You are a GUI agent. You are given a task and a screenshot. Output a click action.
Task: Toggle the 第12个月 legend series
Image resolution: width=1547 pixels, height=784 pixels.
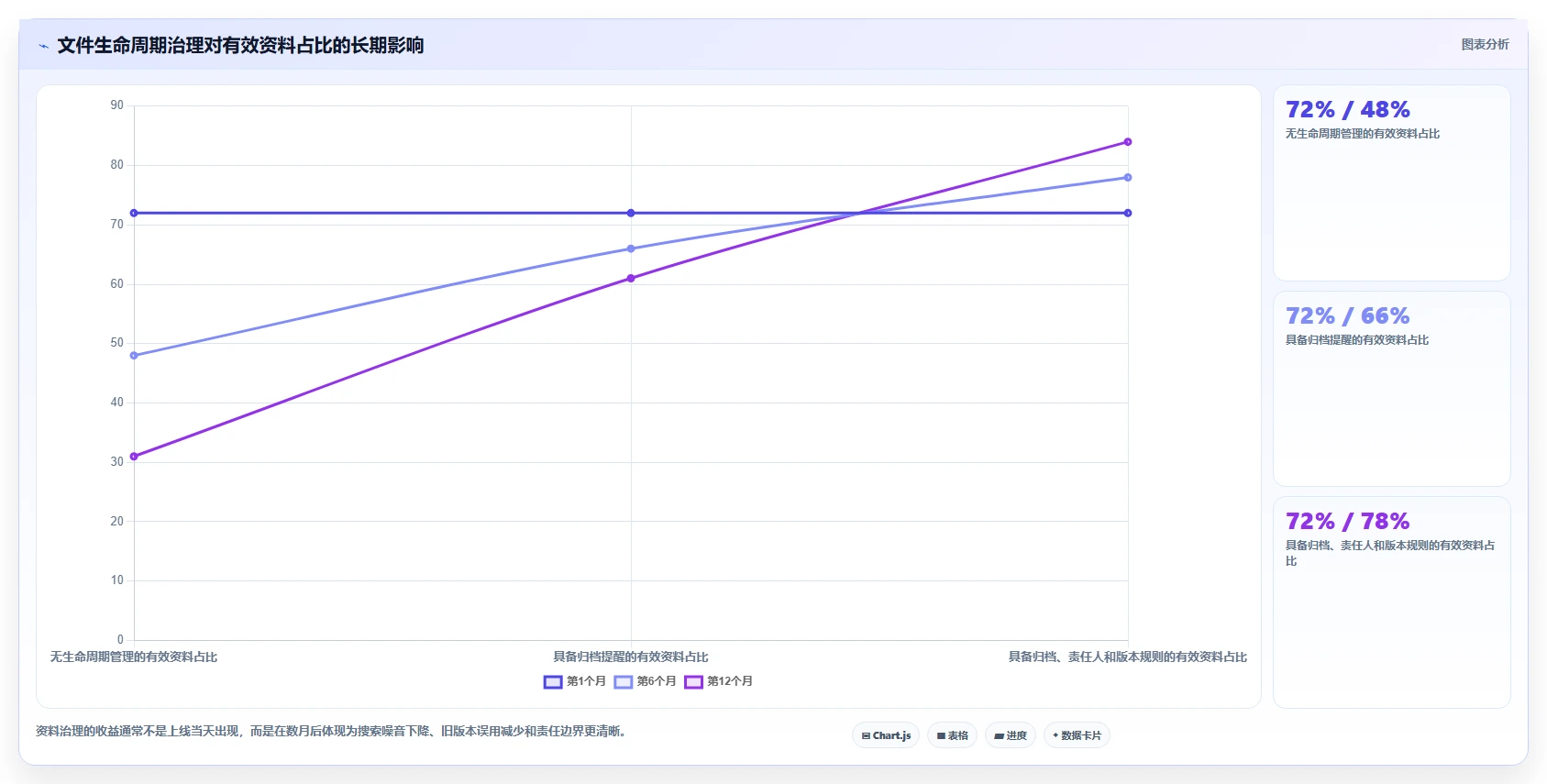pos(719,681)
